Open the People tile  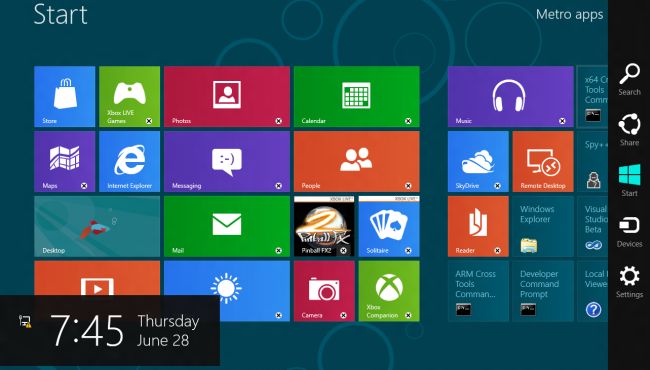click(x=357, y=162)
